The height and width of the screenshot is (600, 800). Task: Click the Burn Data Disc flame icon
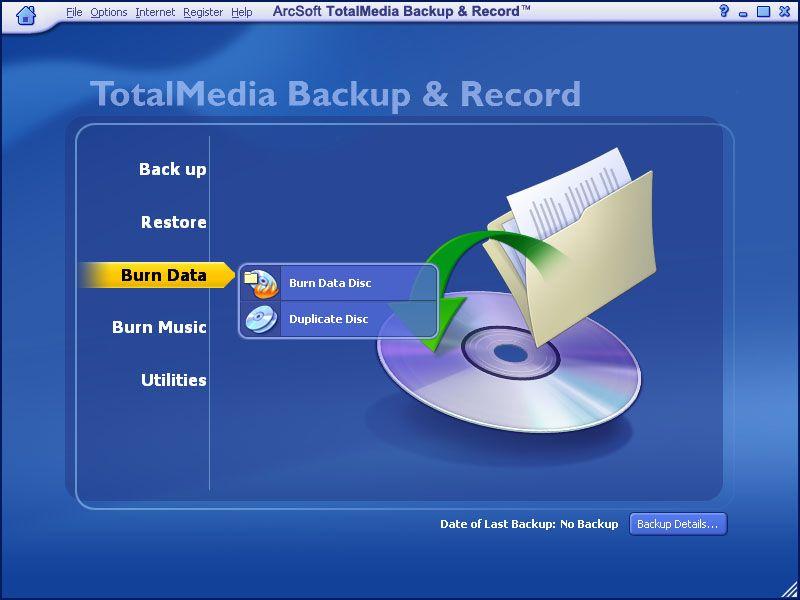[x=261, y=284]
